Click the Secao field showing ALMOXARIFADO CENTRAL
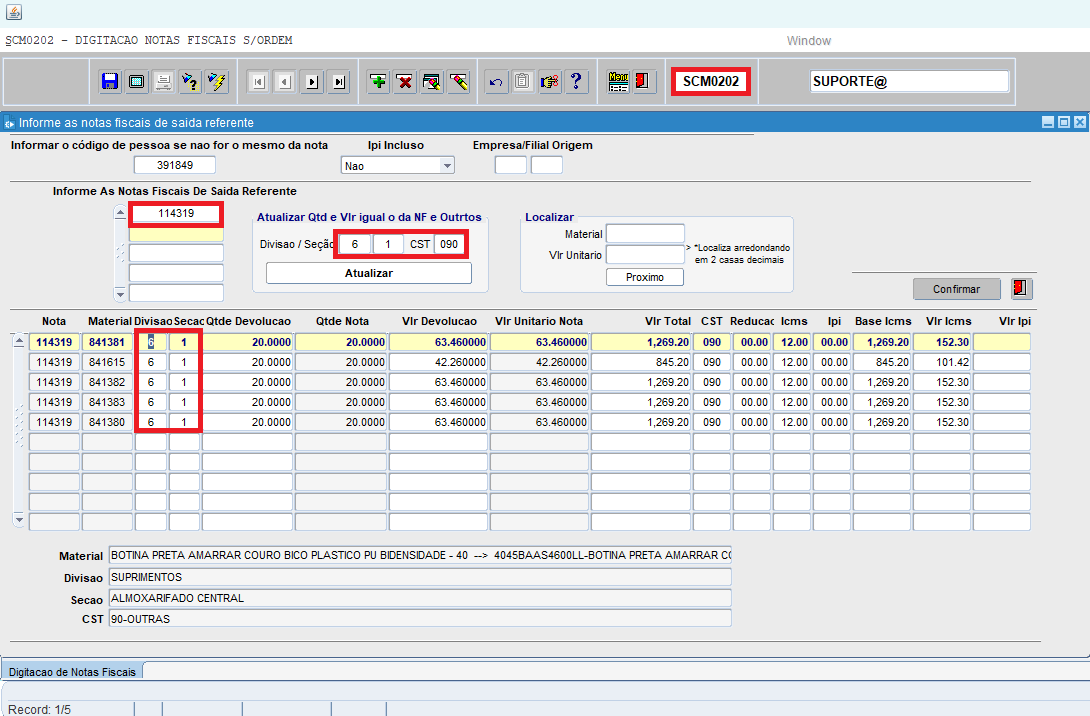The width and height of the screenshot is (1090, 716). point(420,599)
